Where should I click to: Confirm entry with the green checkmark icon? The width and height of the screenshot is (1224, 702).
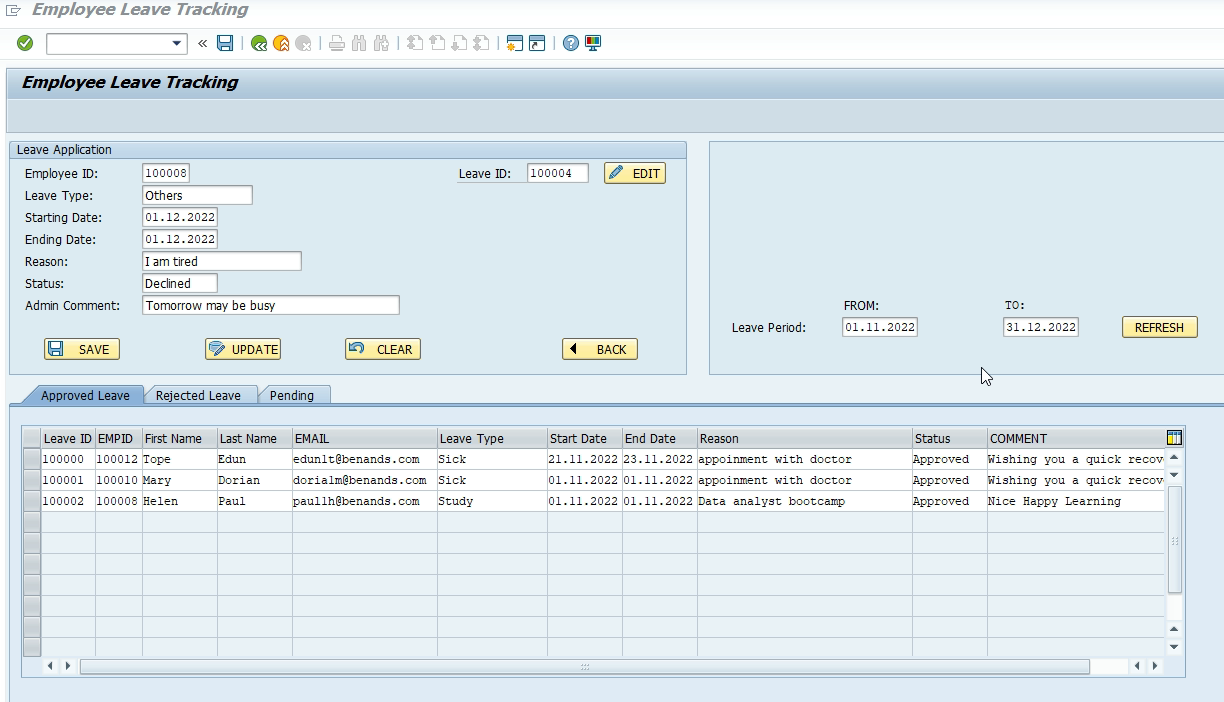point(22,43)
